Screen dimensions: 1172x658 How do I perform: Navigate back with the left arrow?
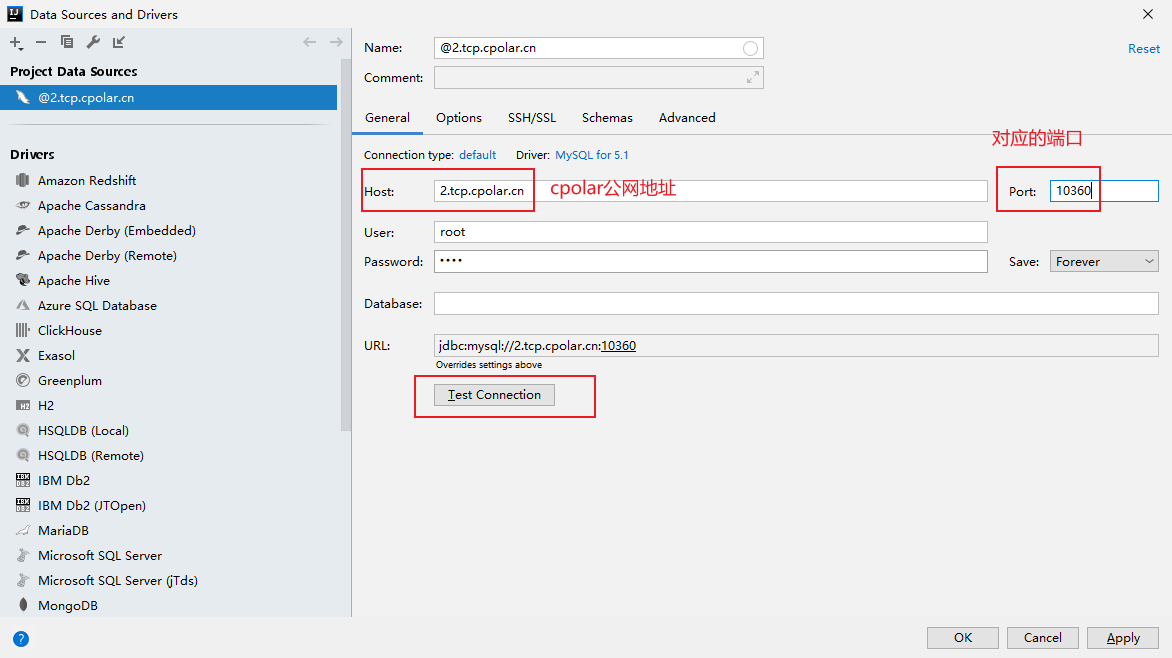309,43
